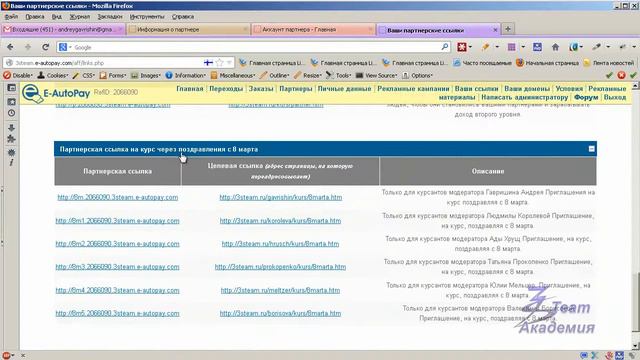The image size is (640, 360).
Task: Click the download arrow icon in left sidebar
Action: pos(11,128)
